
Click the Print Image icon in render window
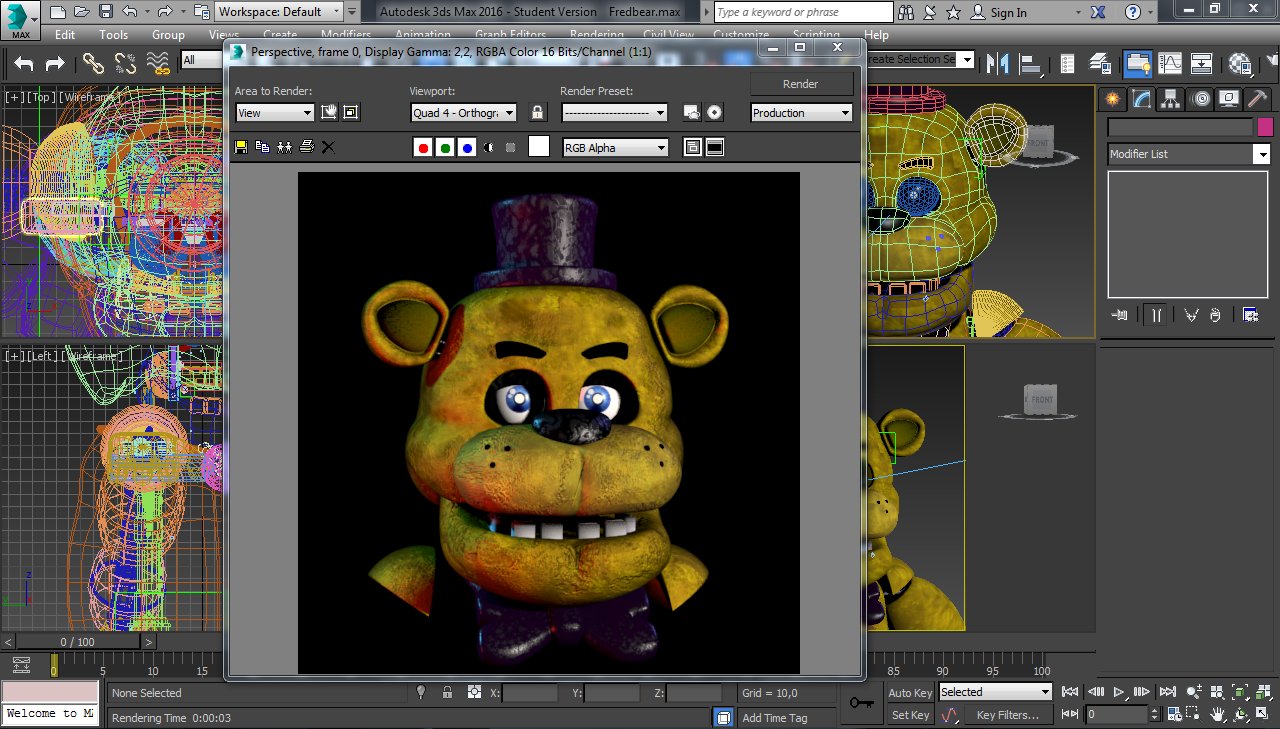[x=306, y=147]
